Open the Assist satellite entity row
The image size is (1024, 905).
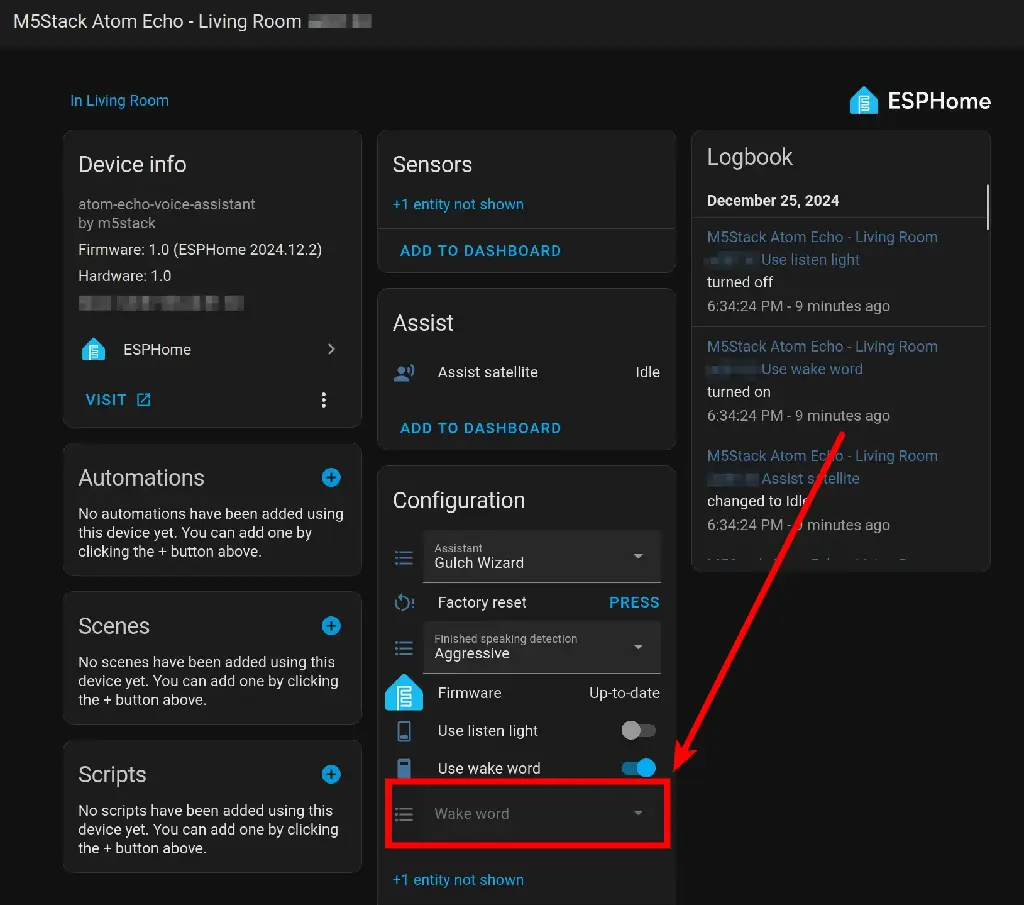pyautogui.click(x=526, y=372)
